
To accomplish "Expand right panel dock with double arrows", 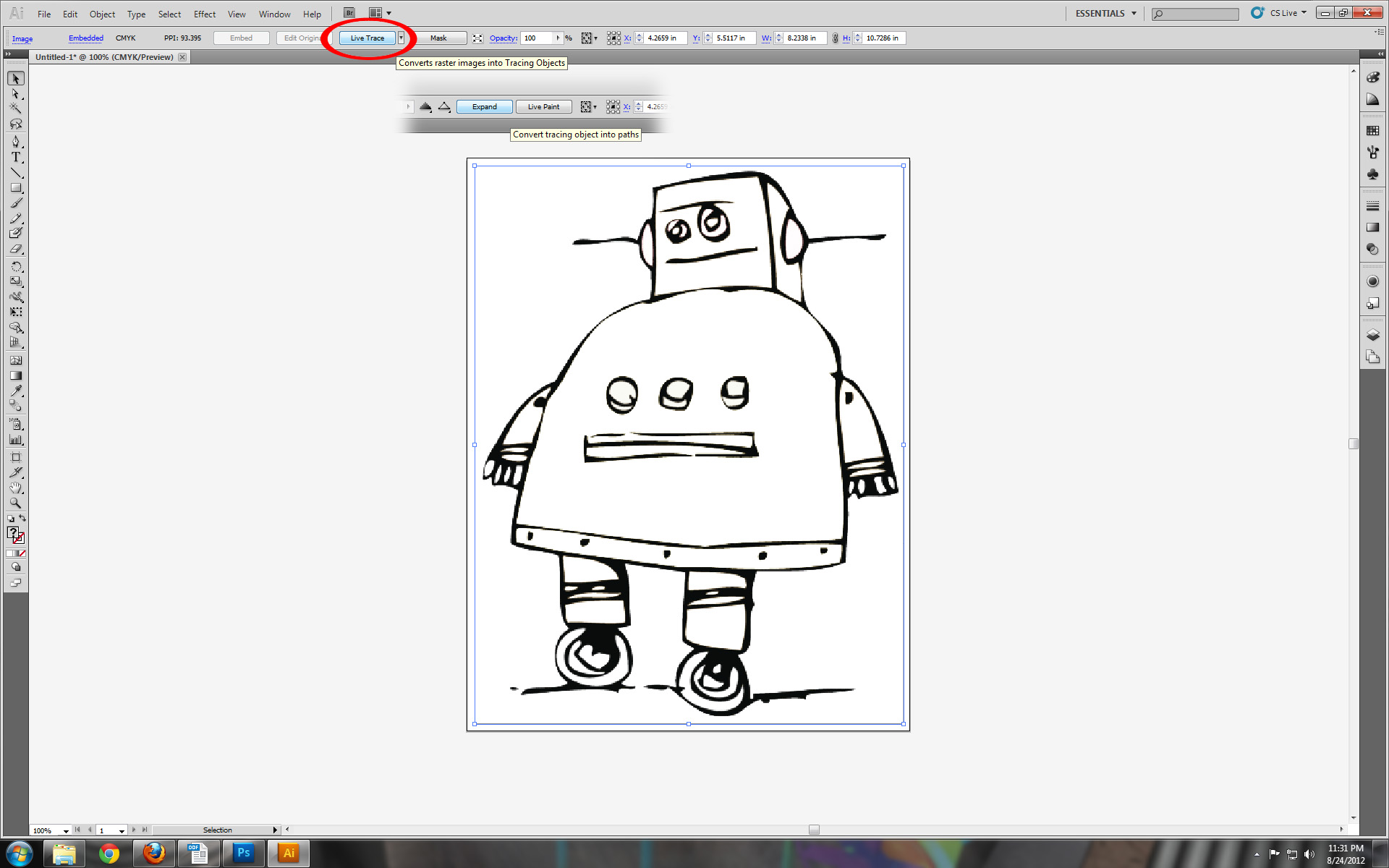I will click(x=1380, y=54).
